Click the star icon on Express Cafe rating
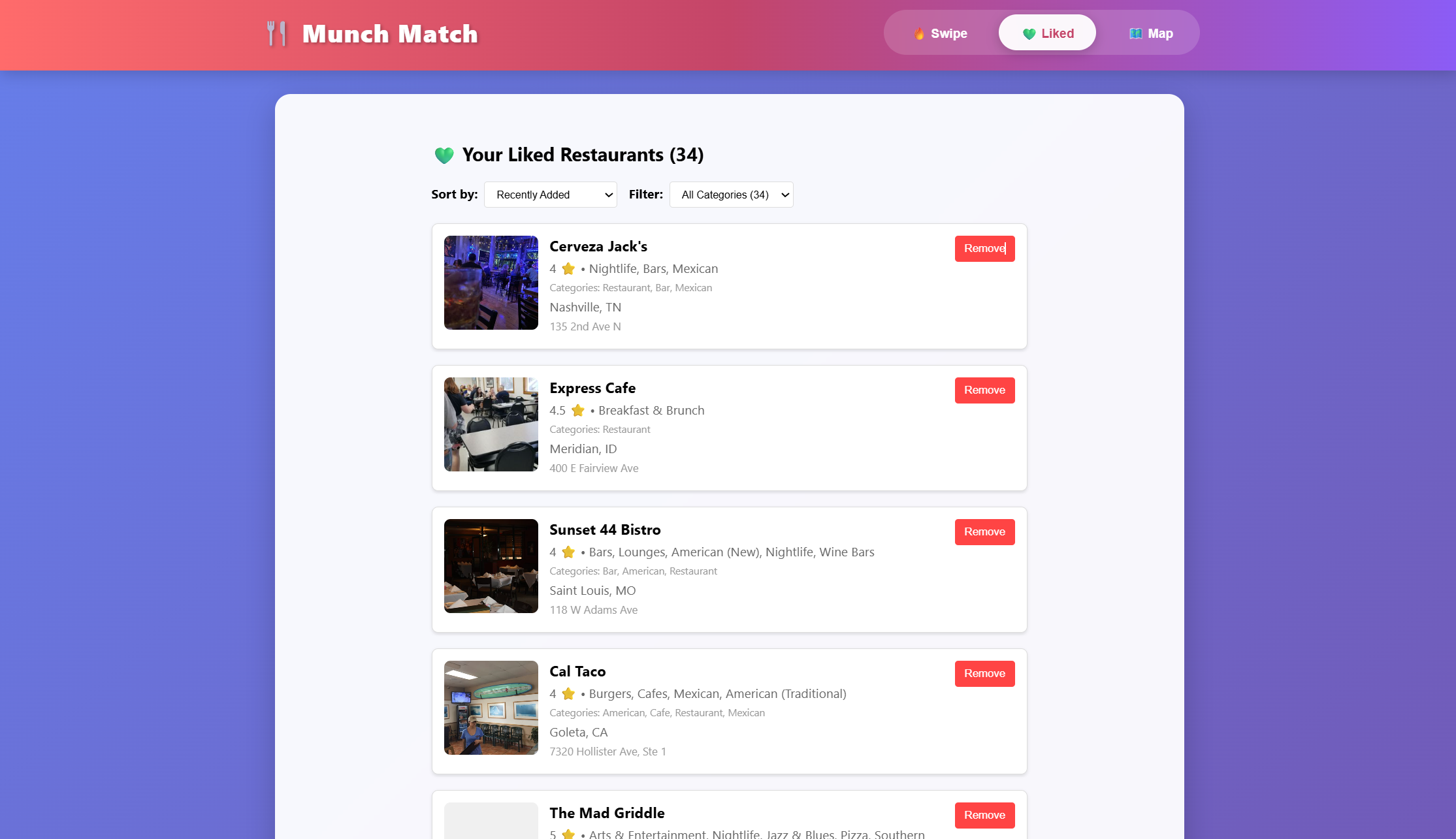Screen dimensions: 1456x839 coord(578,410)
